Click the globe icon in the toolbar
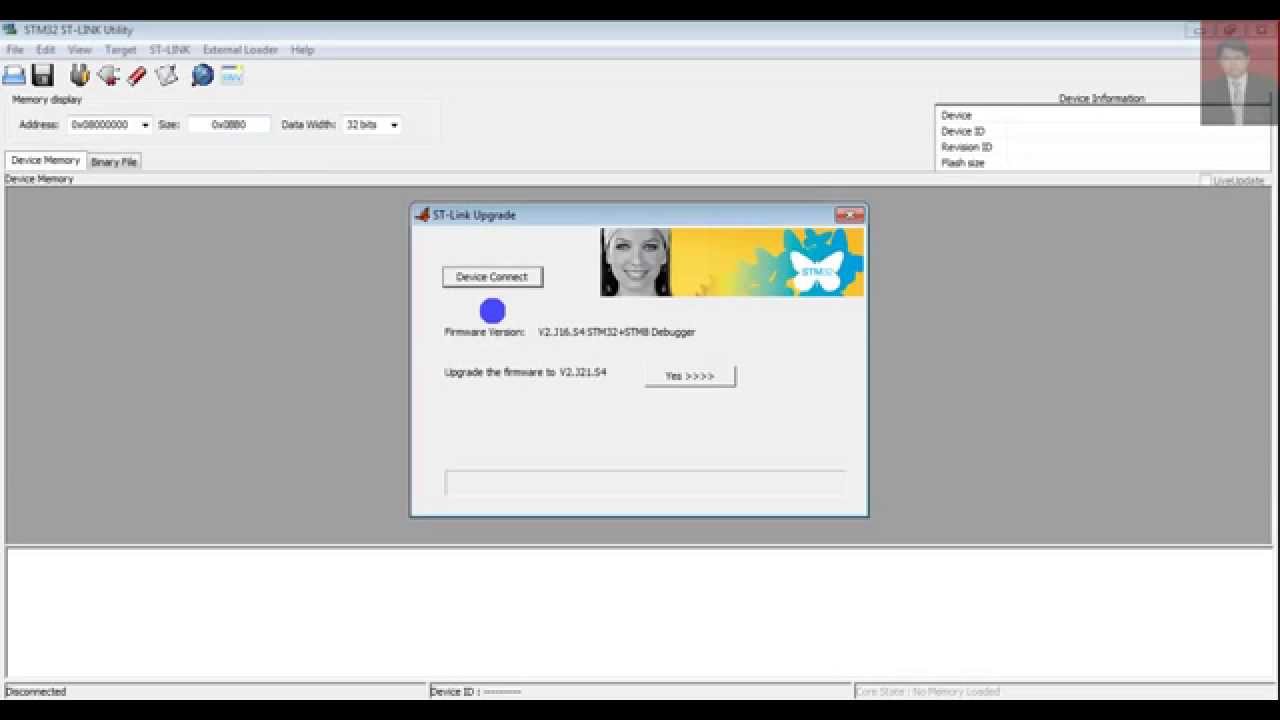1280x720 pixels. tap(202, 75)
